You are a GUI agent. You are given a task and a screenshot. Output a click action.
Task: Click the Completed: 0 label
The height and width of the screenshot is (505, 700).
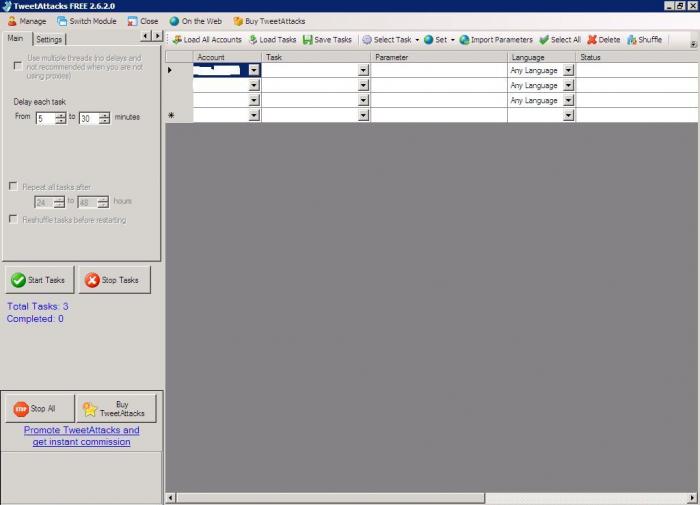click(35, 319)
